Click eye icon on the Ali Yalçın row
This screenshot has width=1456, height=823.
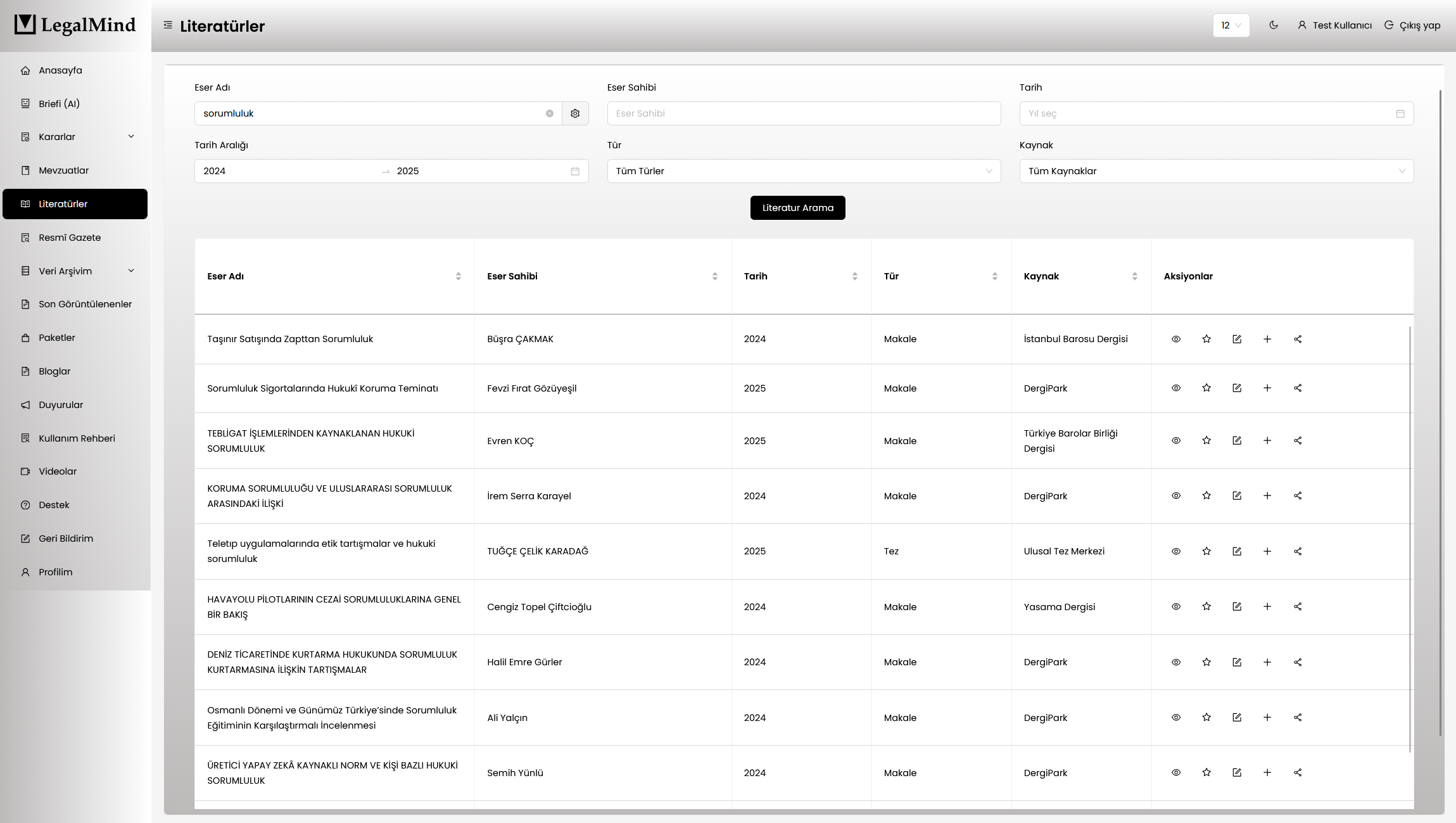(1175, 717)
